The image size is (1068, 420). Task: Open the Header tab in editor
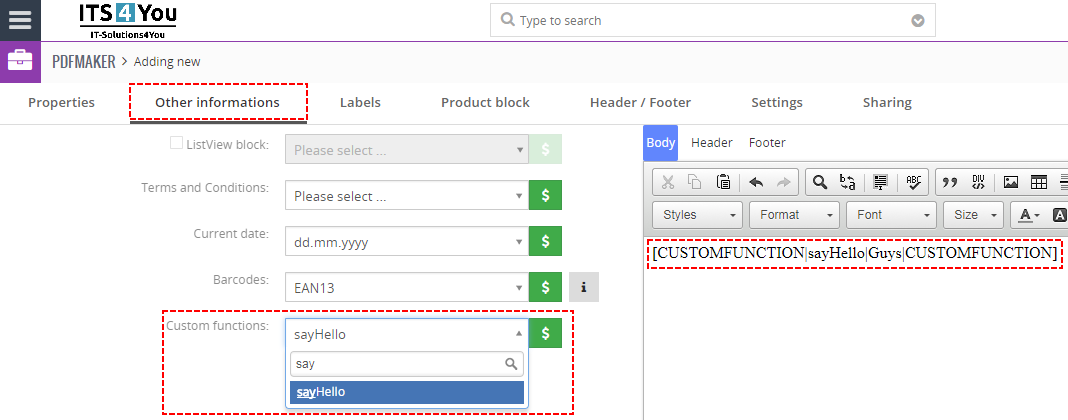coord(711,143)
